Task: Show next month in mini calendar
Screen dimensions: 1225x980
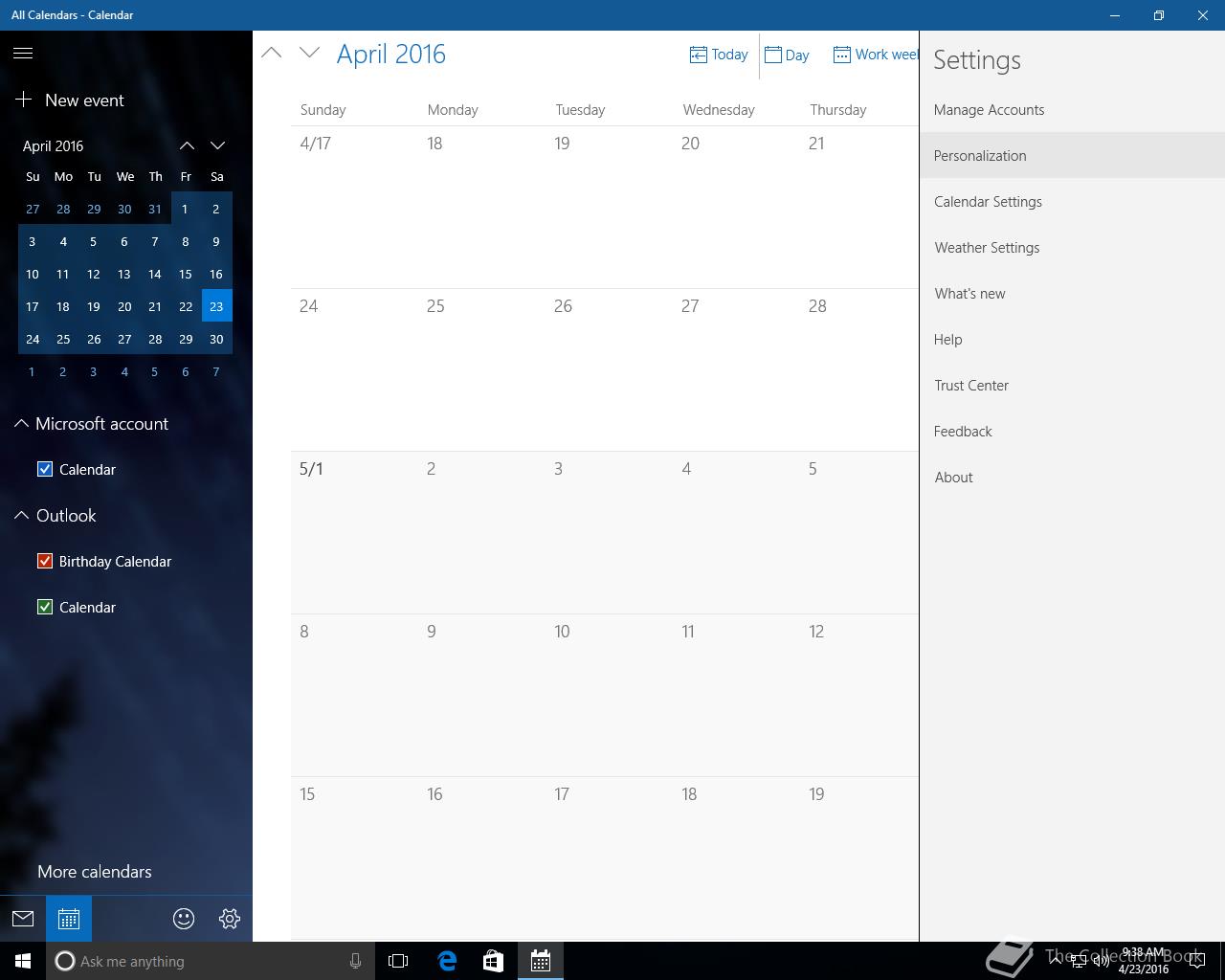Action: point(217,145)
